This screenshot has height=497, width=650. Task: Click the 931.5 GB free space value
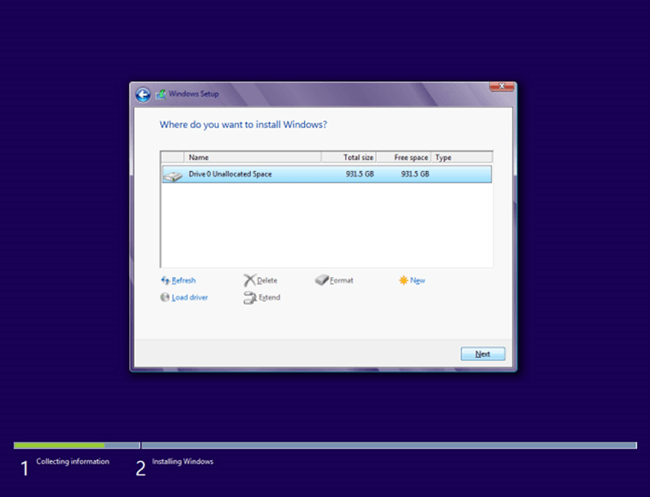415,174
